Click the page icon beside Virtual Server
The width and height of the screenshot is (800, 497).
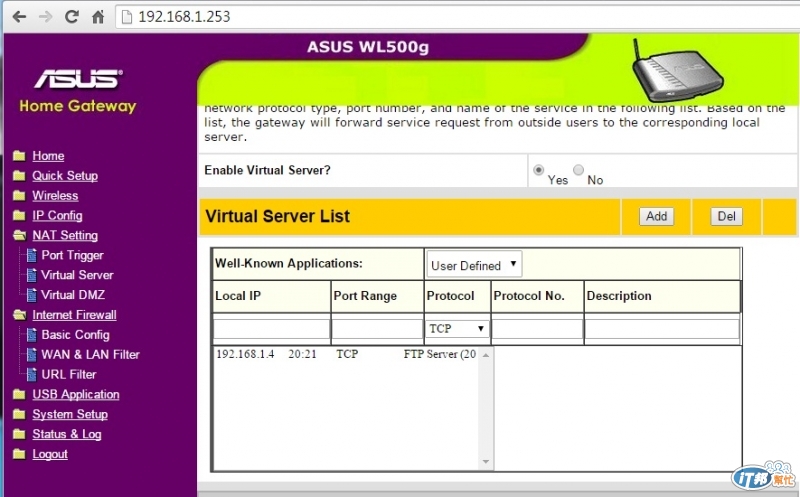[x=32, y=275]
